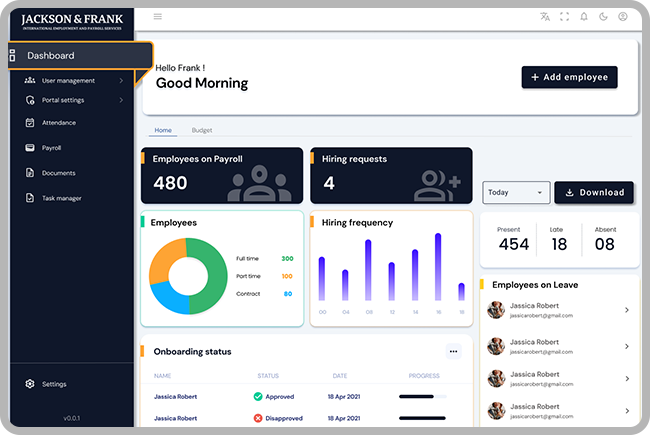
Task: Open the Onboarding status more options menu
Action: pyautogui.click(x=453, y=351)
